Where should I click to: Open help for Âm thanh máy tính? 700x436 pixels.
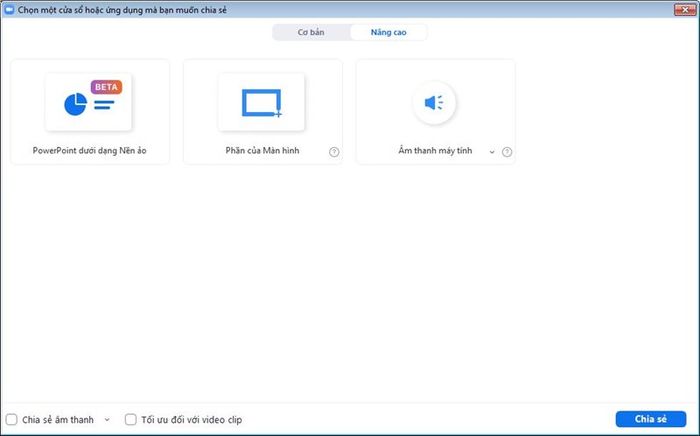click(x=507, y=152)
